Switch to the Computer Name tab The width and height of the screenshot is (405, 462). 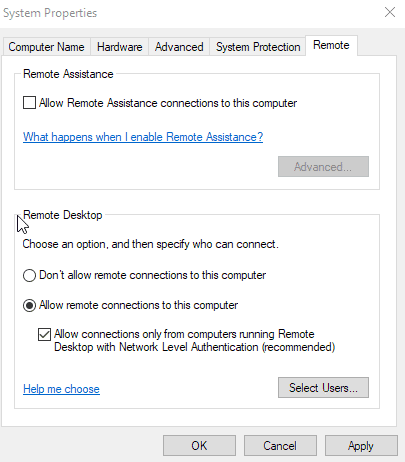click(x=46, y=47)
